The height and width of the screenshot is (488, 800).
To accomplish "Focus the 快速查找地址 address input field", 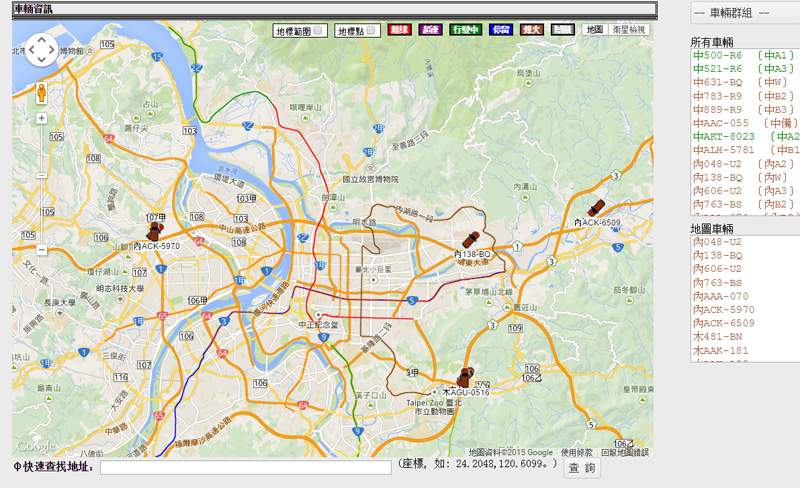I will click(x=245, y=467).
